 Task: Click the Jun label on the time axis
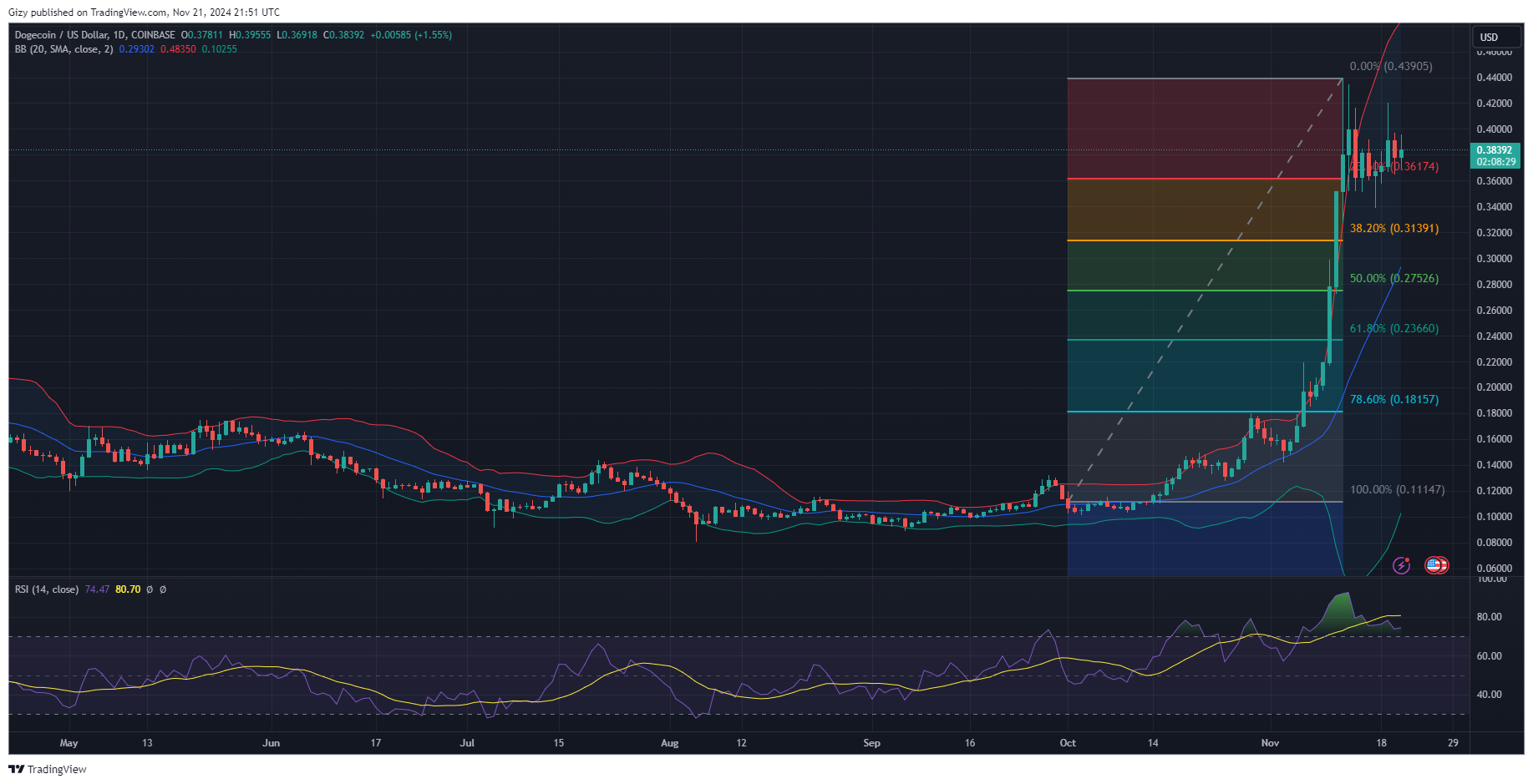coord(271,743)
